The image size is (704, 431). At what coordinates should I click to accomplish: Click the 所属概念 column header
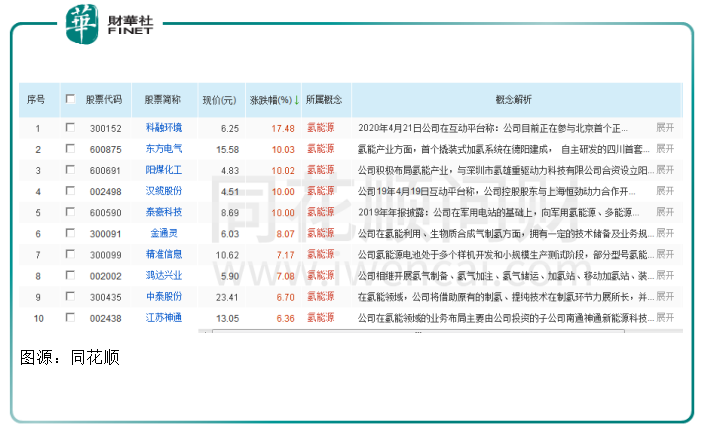(324, 100)
